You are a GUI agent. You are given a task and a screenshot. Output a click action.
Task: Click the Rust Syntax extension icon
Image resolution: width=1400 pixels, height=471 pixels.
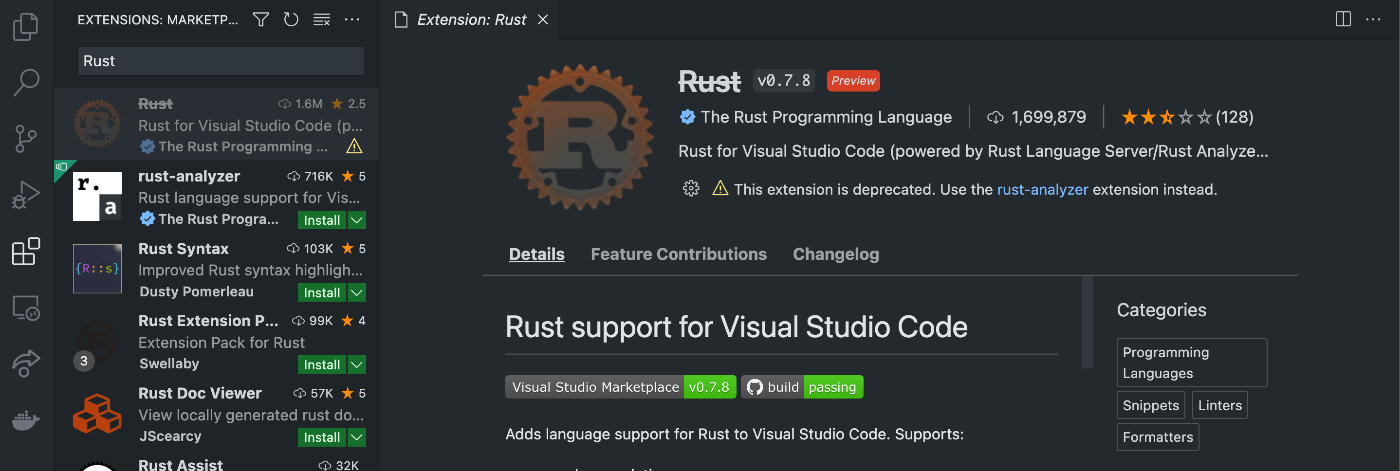point(97,269)
